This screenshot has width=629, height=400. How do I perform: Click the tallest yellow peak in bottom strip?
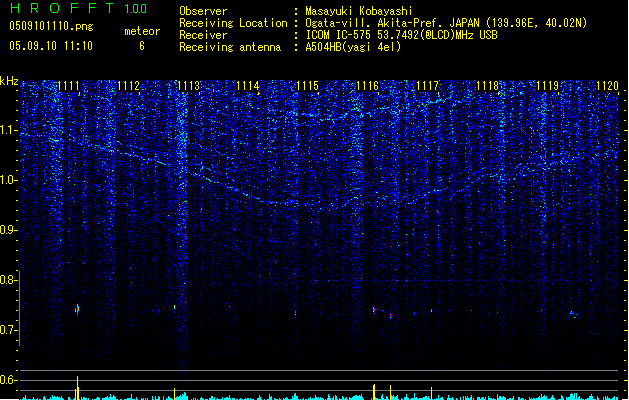tap(77, 386)
